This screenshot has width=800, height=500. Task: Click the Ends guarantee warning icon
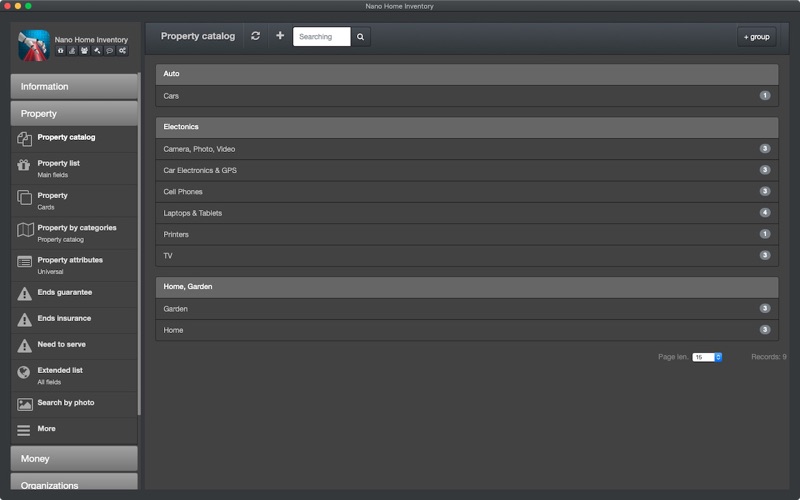click(25, 294)
